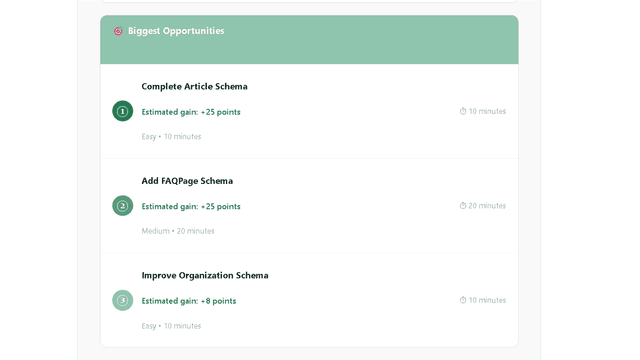Click estimated gain +25 points under Complete Article Schema
This screenshot has height=360, width=640.
click(191, 112)
